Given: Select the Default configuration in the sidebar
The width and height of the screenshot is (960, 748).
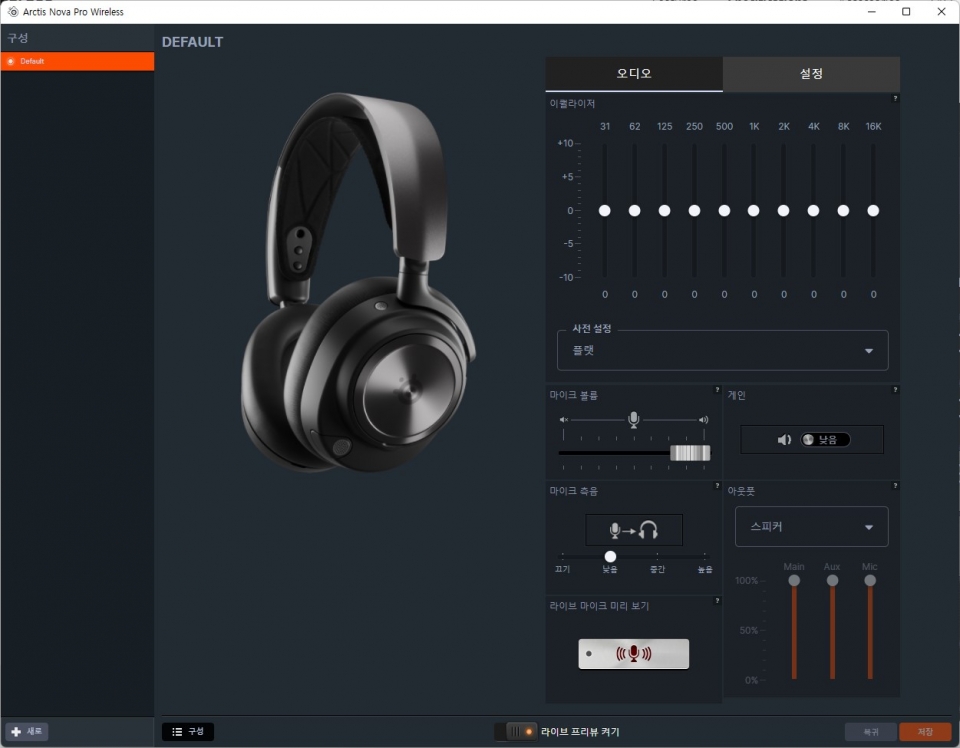Looking at the screenshot, I should point(77,61).
